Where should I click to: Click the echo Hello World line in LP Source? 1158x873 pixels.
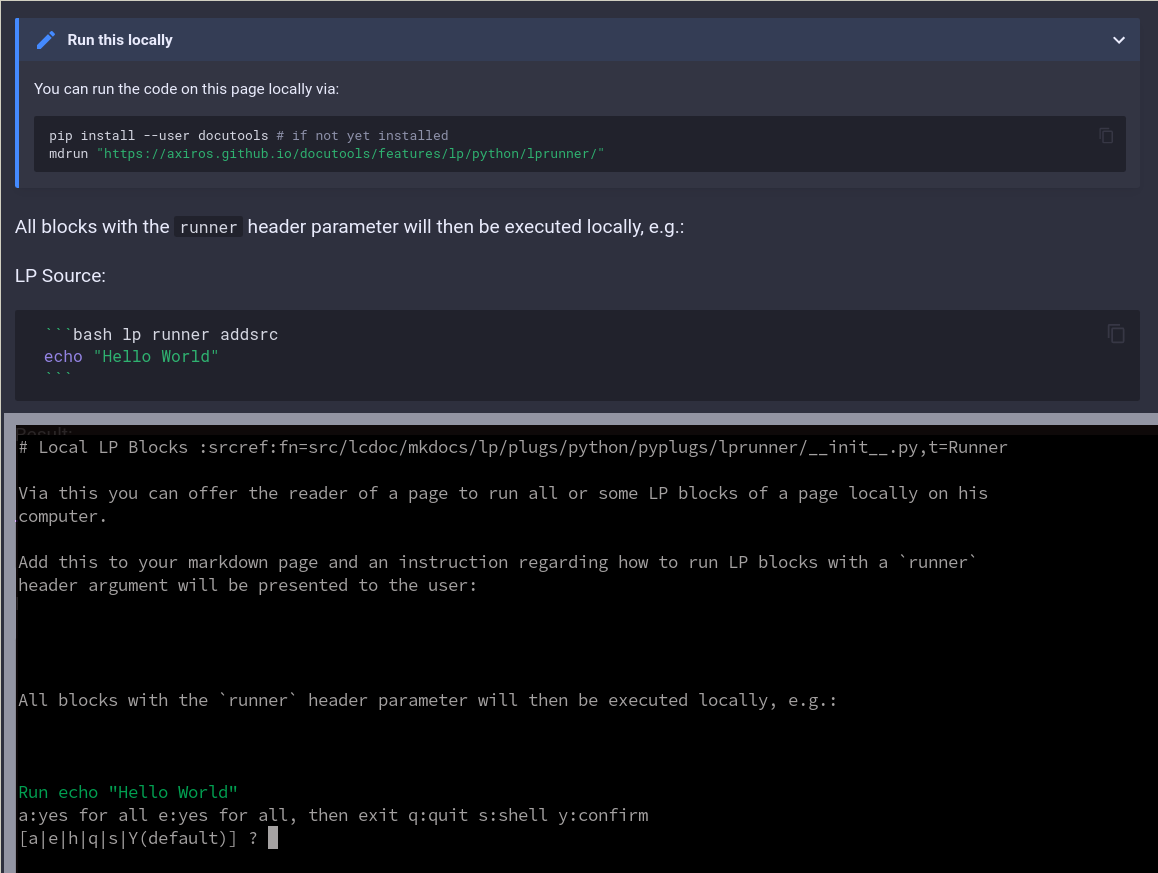point(130,355)
